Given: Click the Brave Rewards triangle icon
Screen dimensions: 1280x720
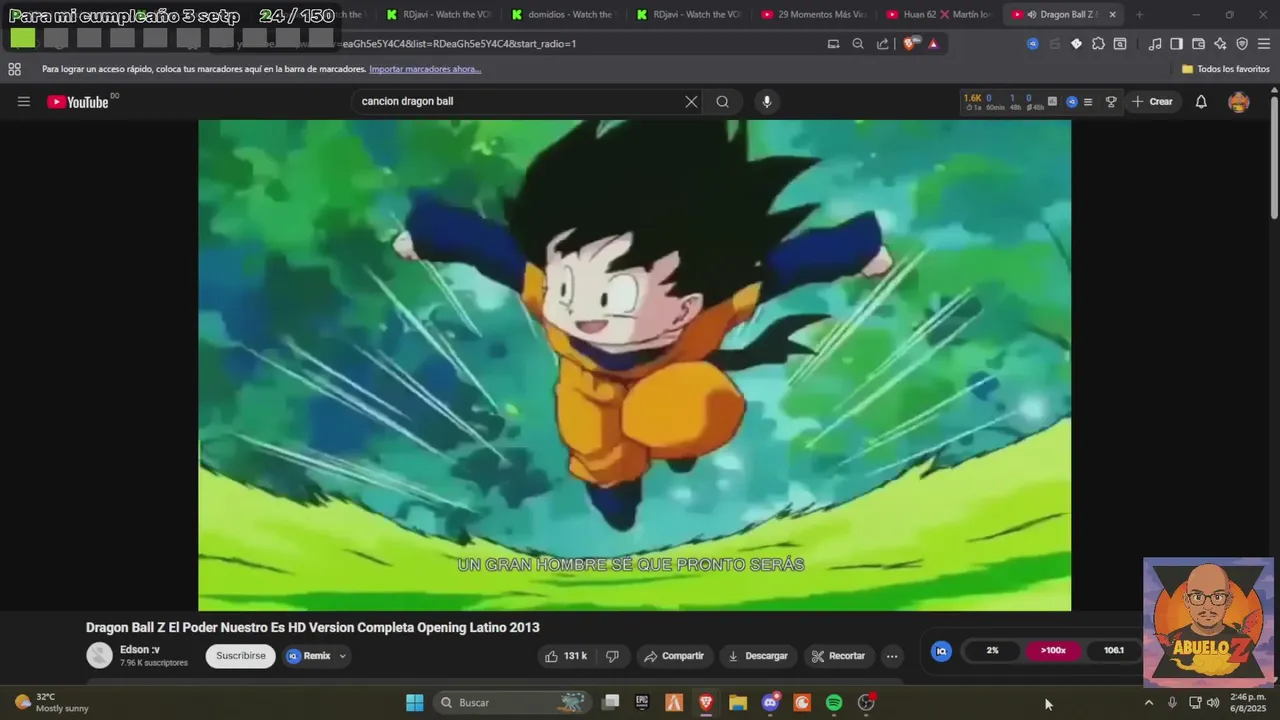Looking at the screenshot, I should tap(933, 43).
